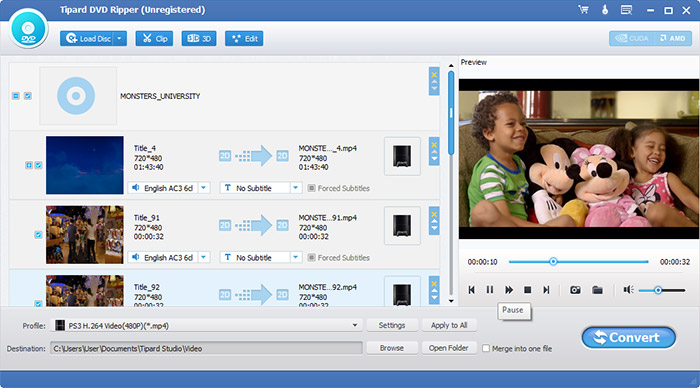
Task: Open the 3D settings tool
Action: click(x=199, y=39)
